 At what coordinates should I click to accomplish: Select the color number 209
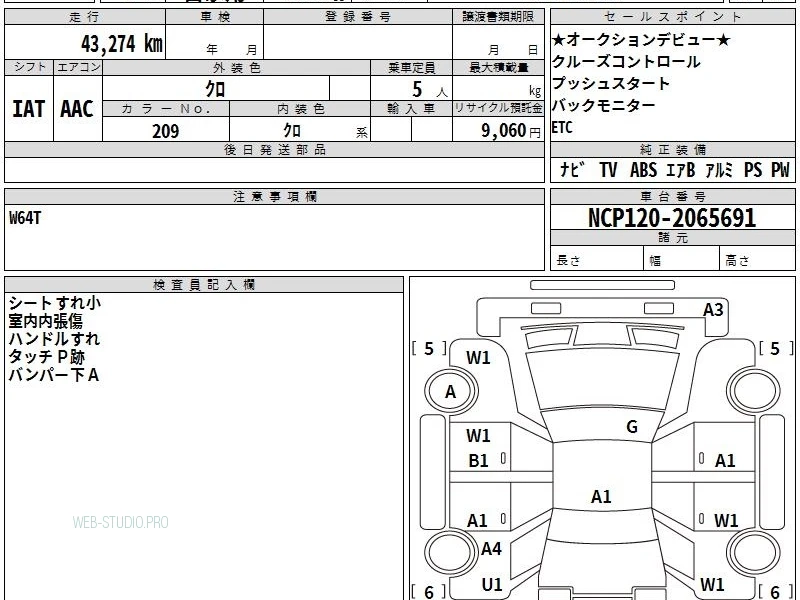[166, 131]
